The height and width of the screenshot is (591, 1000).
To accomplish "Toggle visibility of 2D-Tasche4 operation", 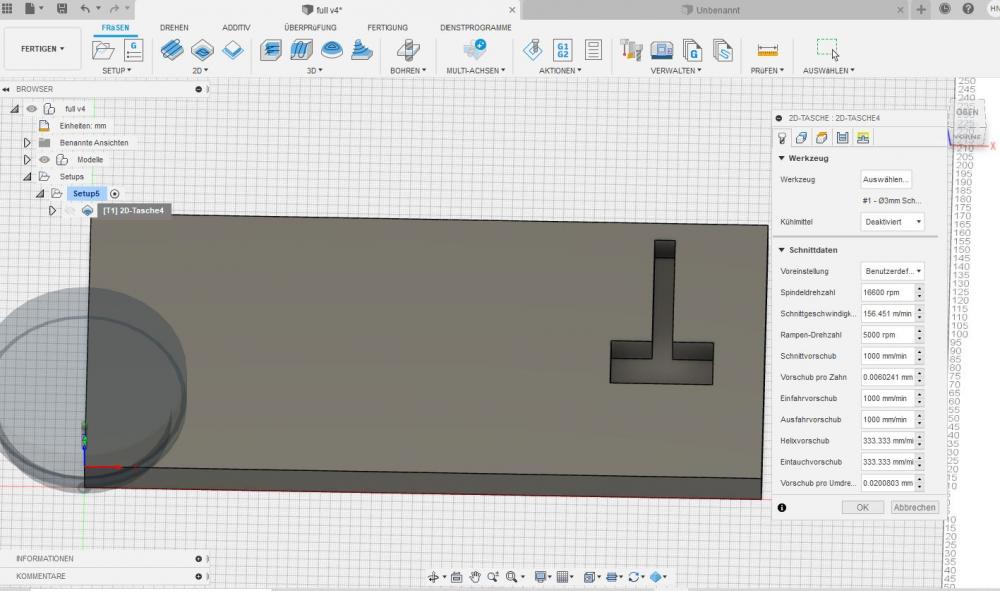I will pos(70,210).
